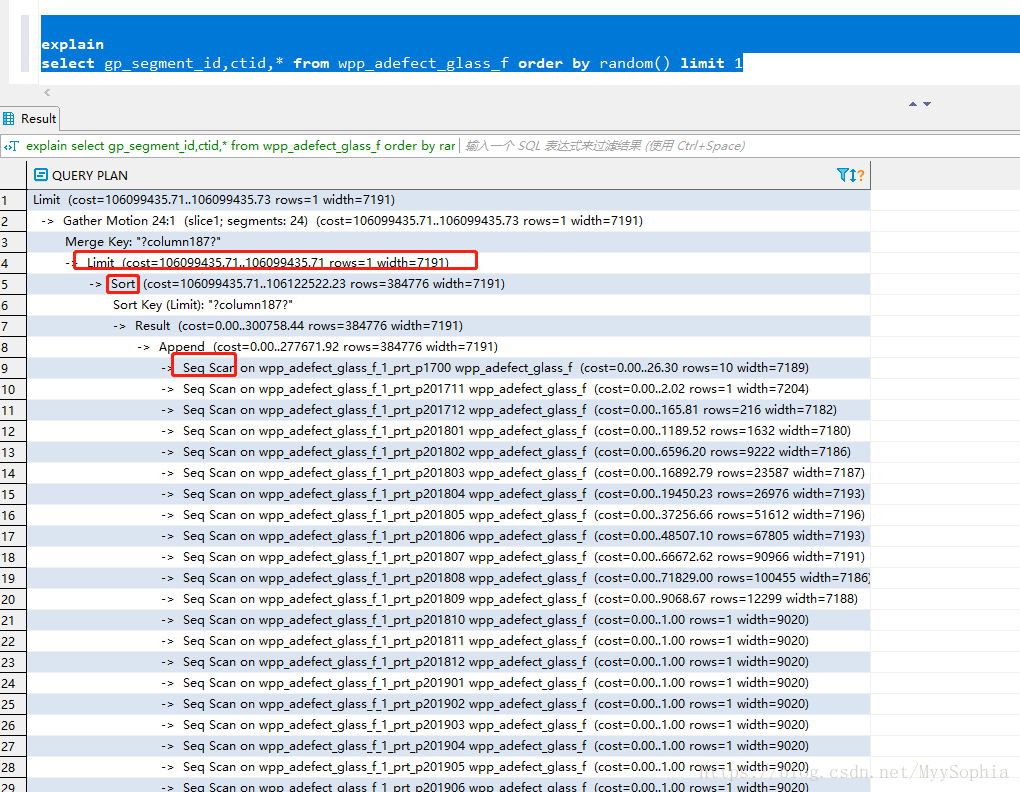This screenshot has height=792, width=1020.
Task: Select Seq Scan on partition p201807 row
Action: tap(448, 557)
